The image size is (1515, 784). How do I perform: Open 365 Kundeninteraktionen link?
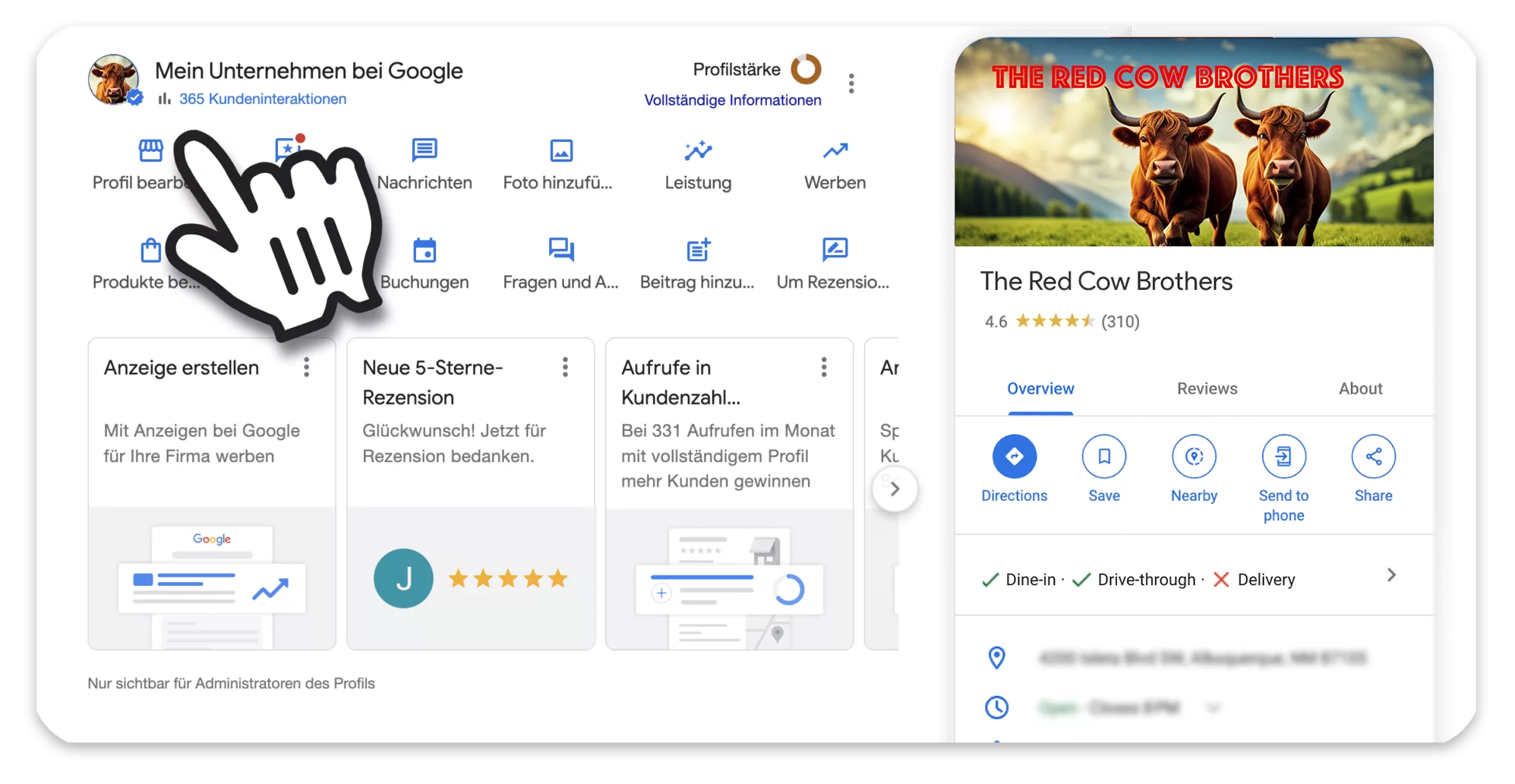coord(263,99)
